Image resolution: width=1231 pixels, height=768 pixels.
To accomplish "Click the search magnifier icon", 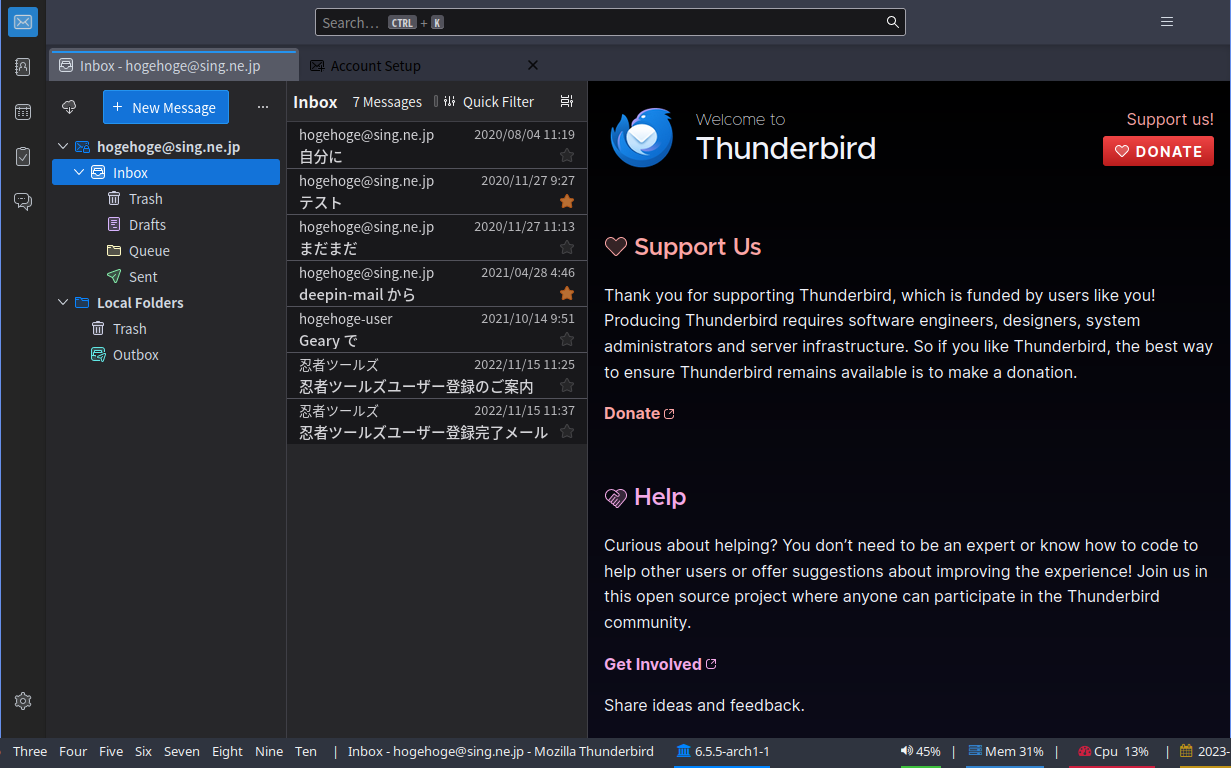I will point(892,22).
